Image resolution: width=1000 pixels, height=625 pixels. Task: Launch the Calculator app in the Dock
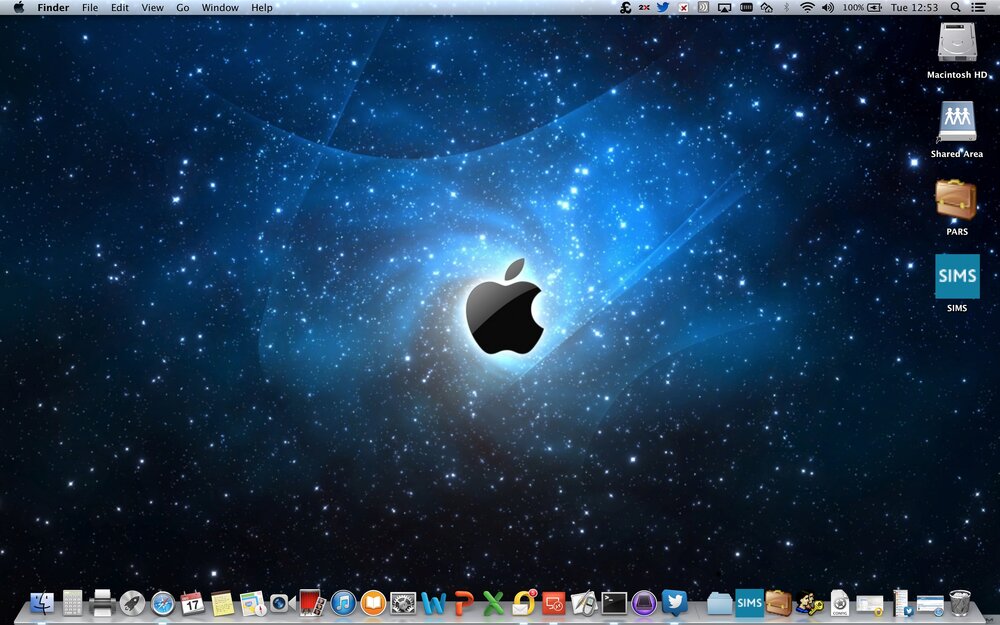click(72, 603)
